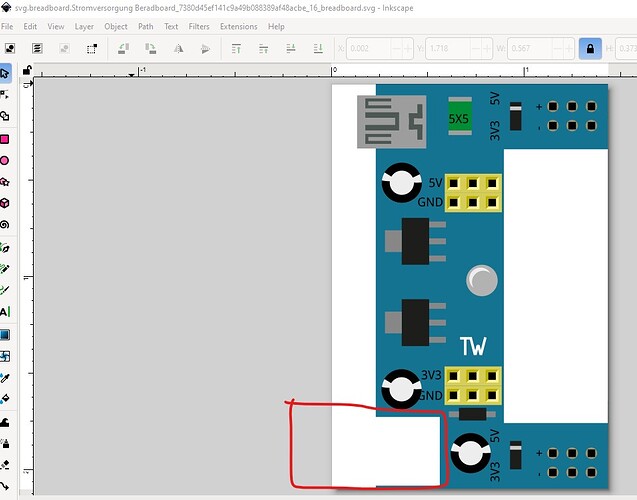Decrease W value with minus button
Image resolution: width=637 pixels, height=500 pixels.
pos(557,48)
